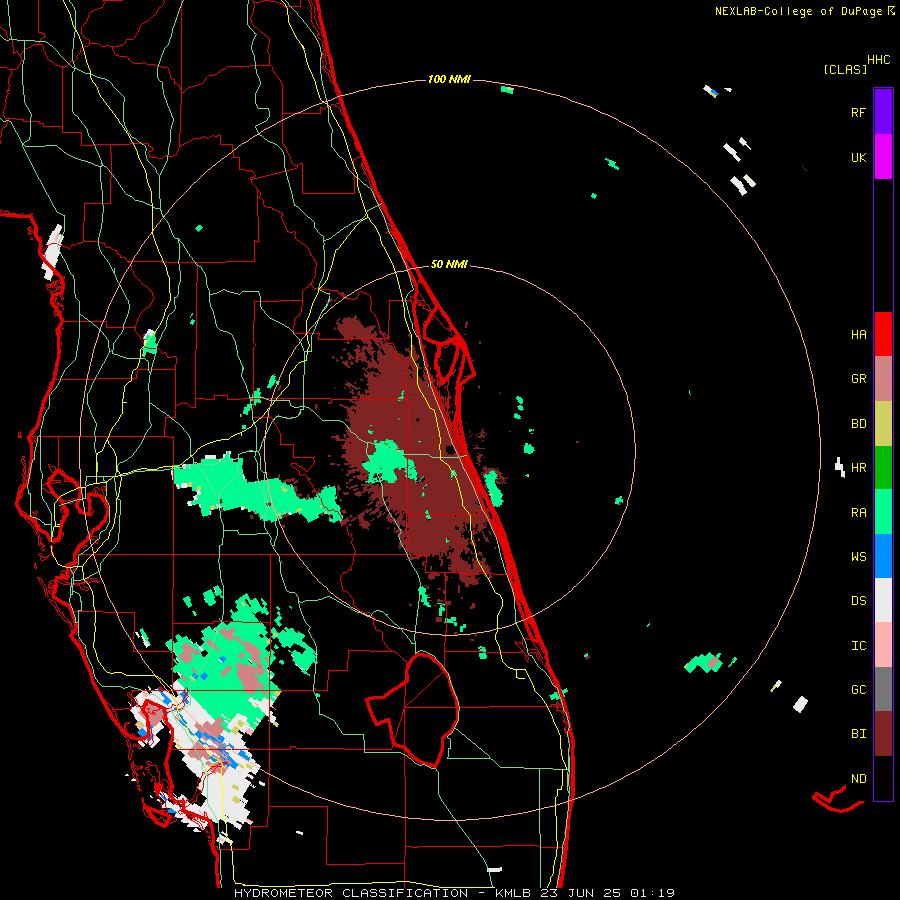
Task: Click the BD legend label
Action: 858,424
